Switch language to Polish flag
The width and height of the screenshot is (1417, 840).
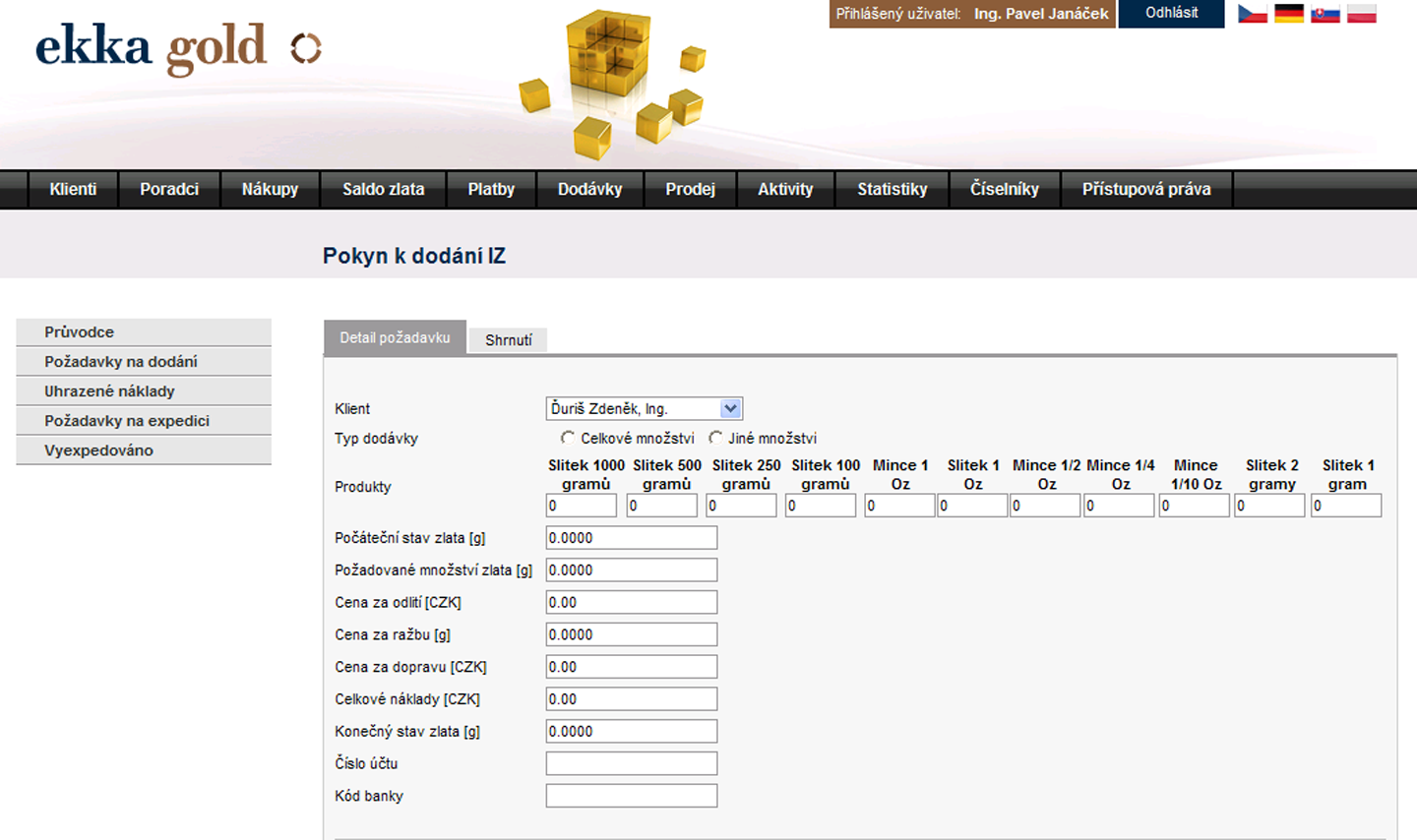click(x=1361, y=14)
